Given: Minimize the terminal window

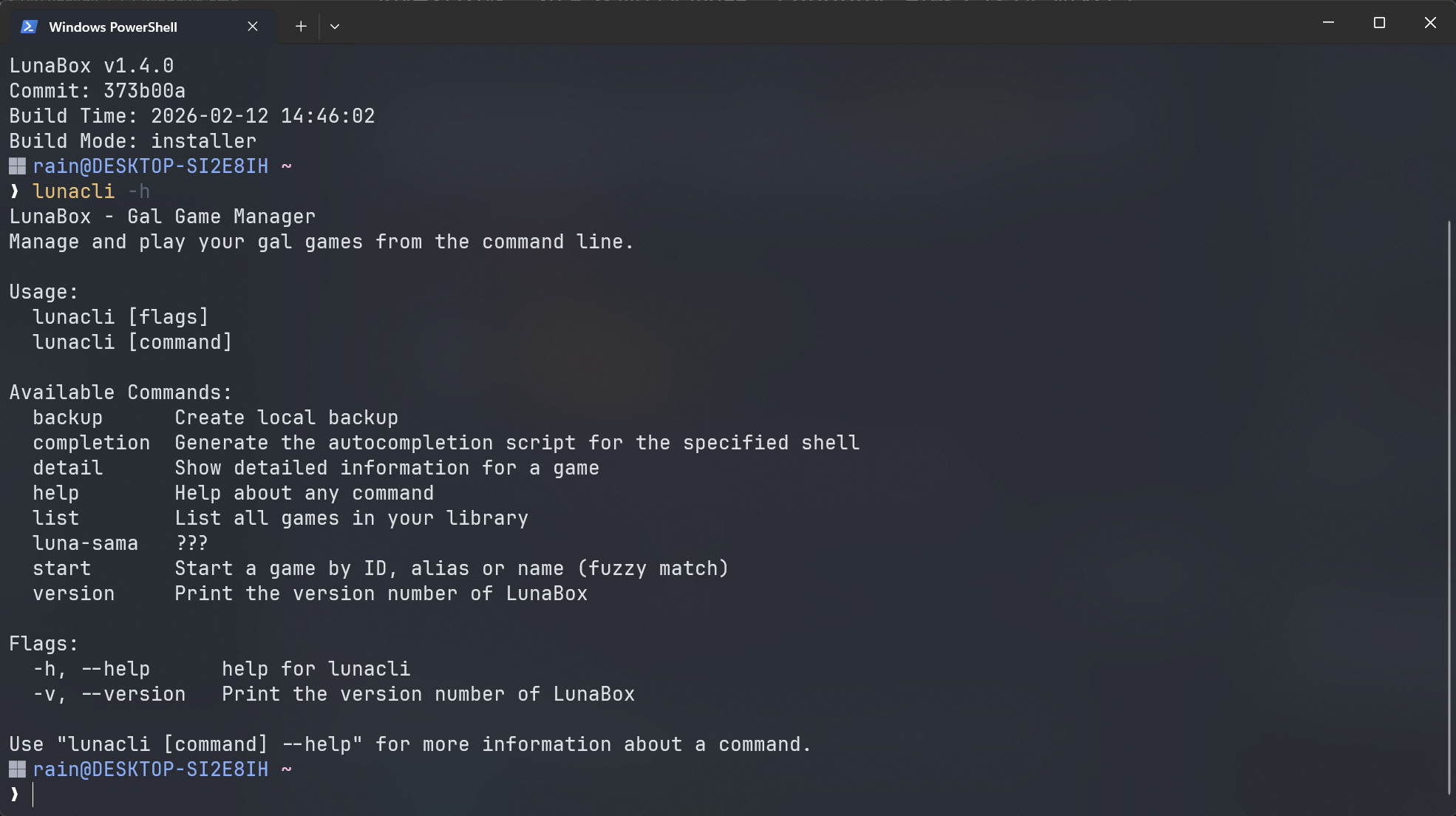Looking at the screenshot, I should [x=1328, y=23].
